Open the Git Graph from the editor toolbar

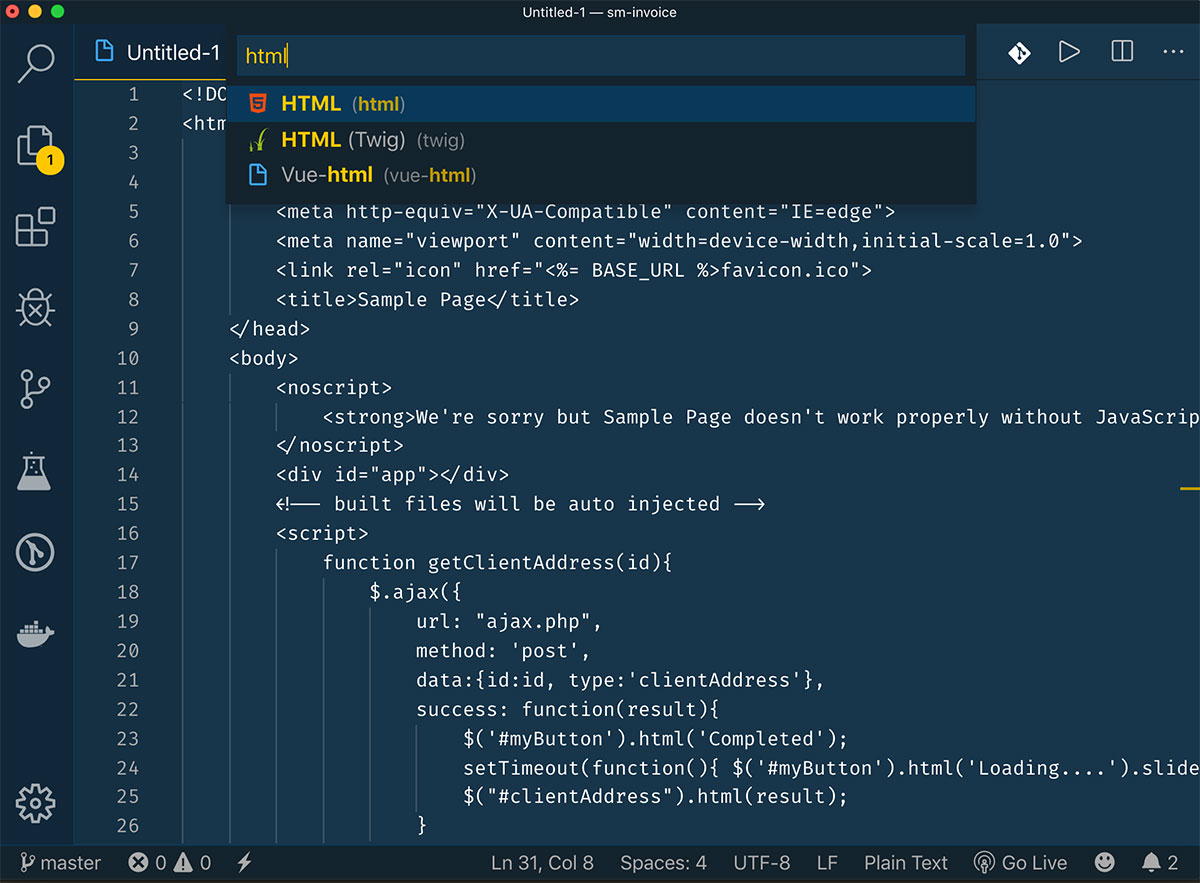point(1019,52)
